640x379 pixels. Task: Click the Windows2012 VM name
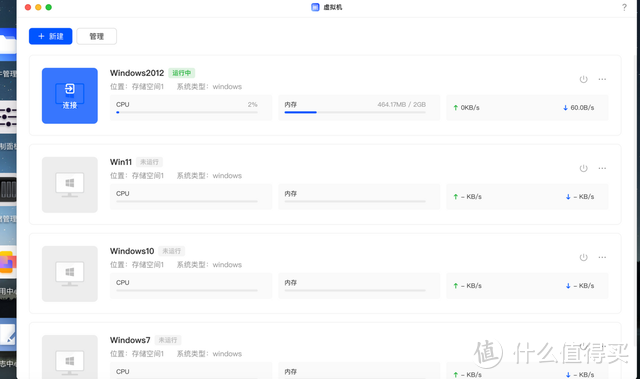coord(137,73)
